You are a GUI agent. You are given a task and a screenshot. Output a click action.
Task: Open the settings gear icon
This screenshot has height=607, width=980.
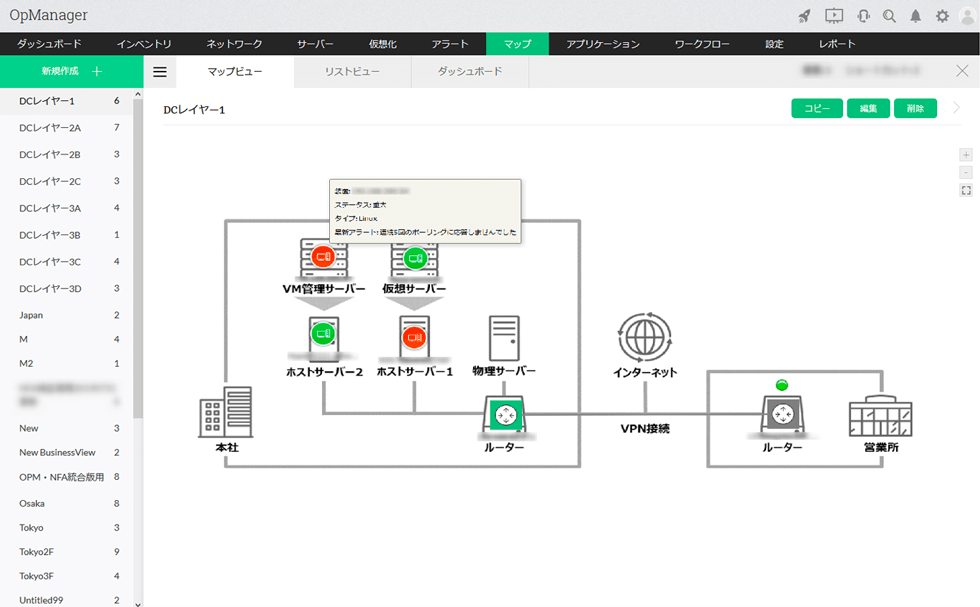942,16
